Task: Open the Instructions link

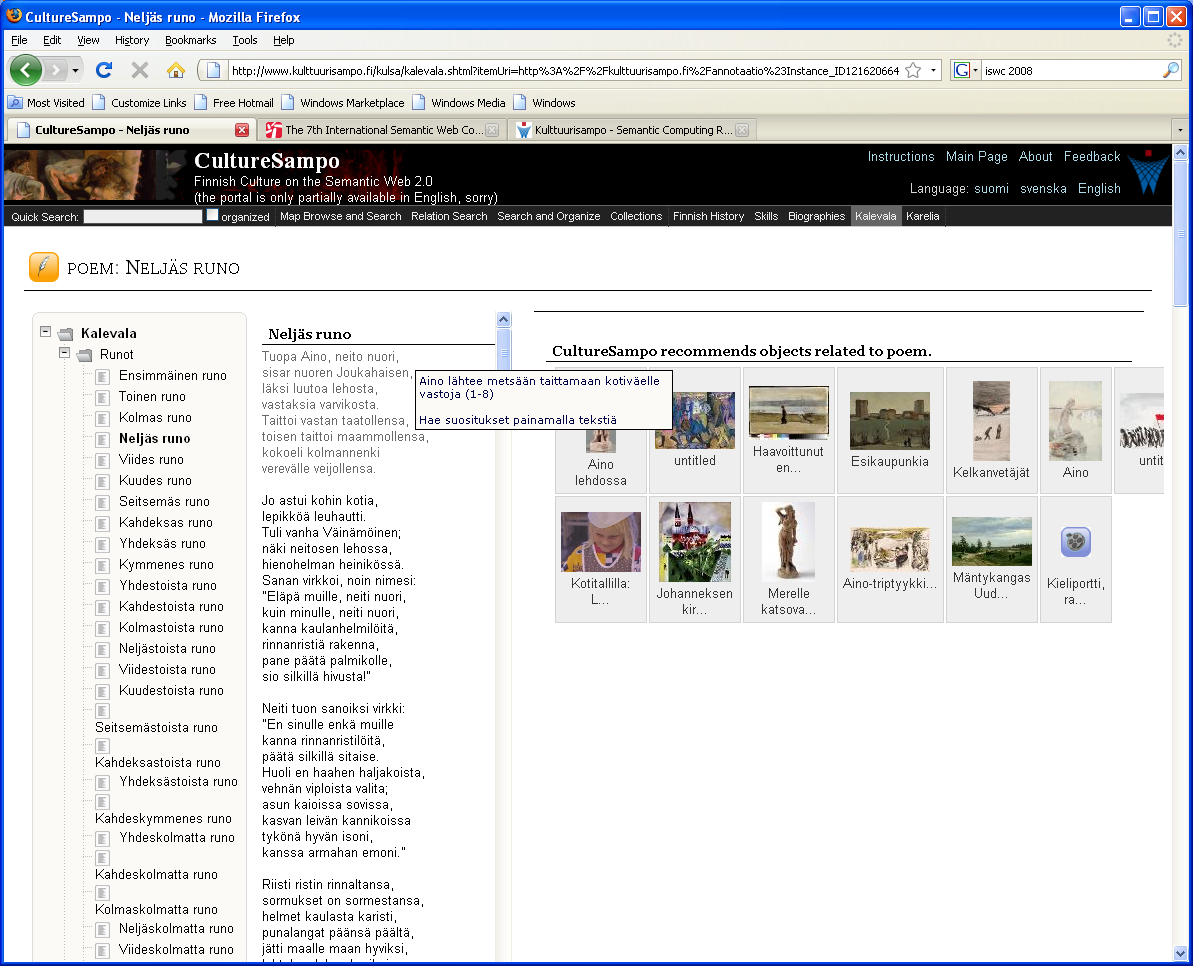Action: pos(901,157)
